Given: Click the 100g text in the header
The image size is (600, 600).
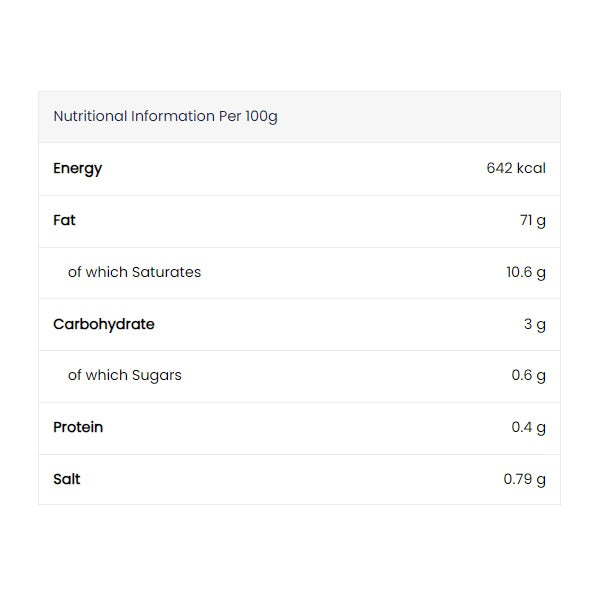Looking at the screenshot, I should tap(261, 116).
